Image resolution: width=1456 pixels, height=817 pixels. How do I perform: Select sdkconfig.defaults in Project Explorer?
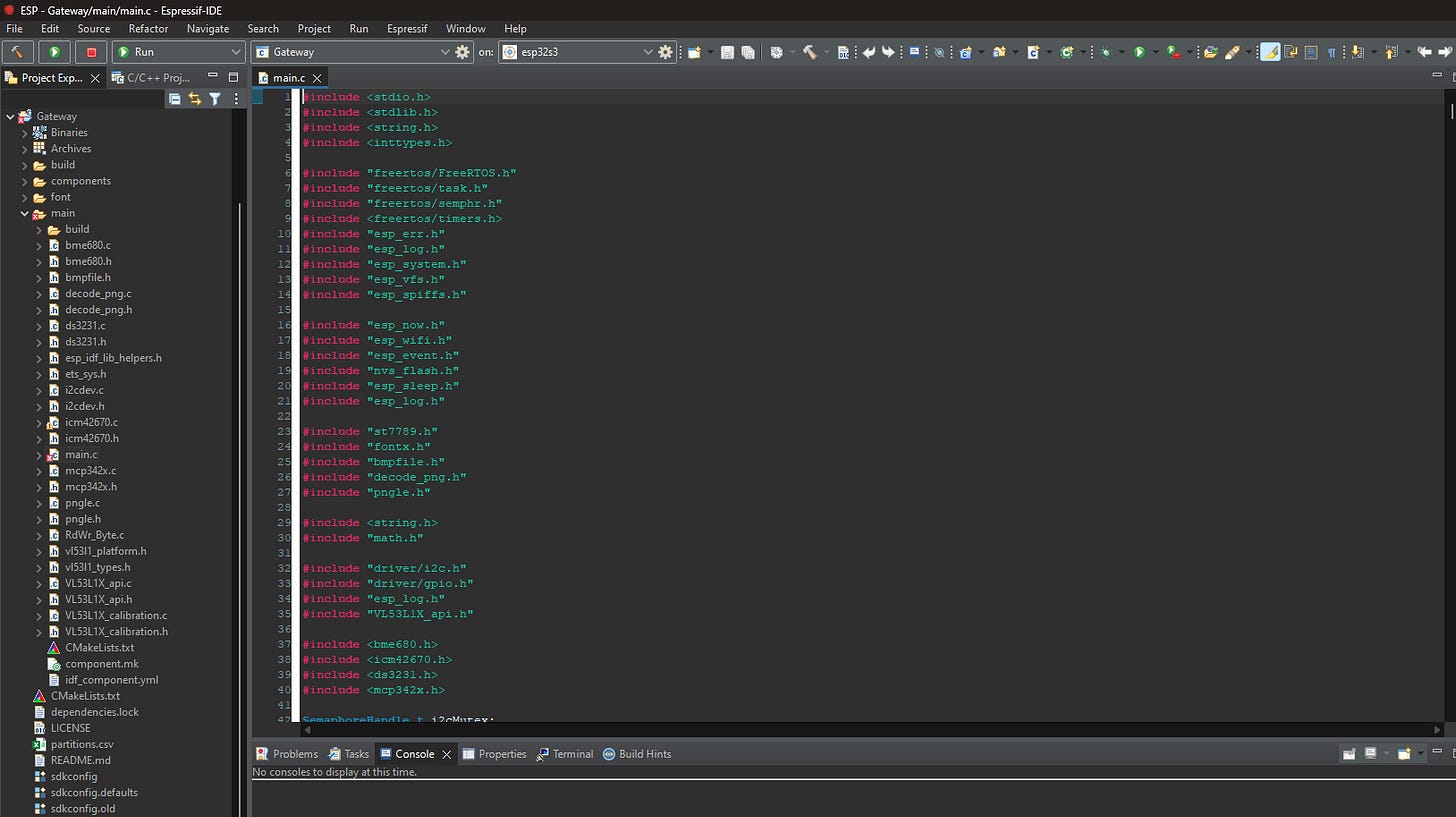[94, 792]
